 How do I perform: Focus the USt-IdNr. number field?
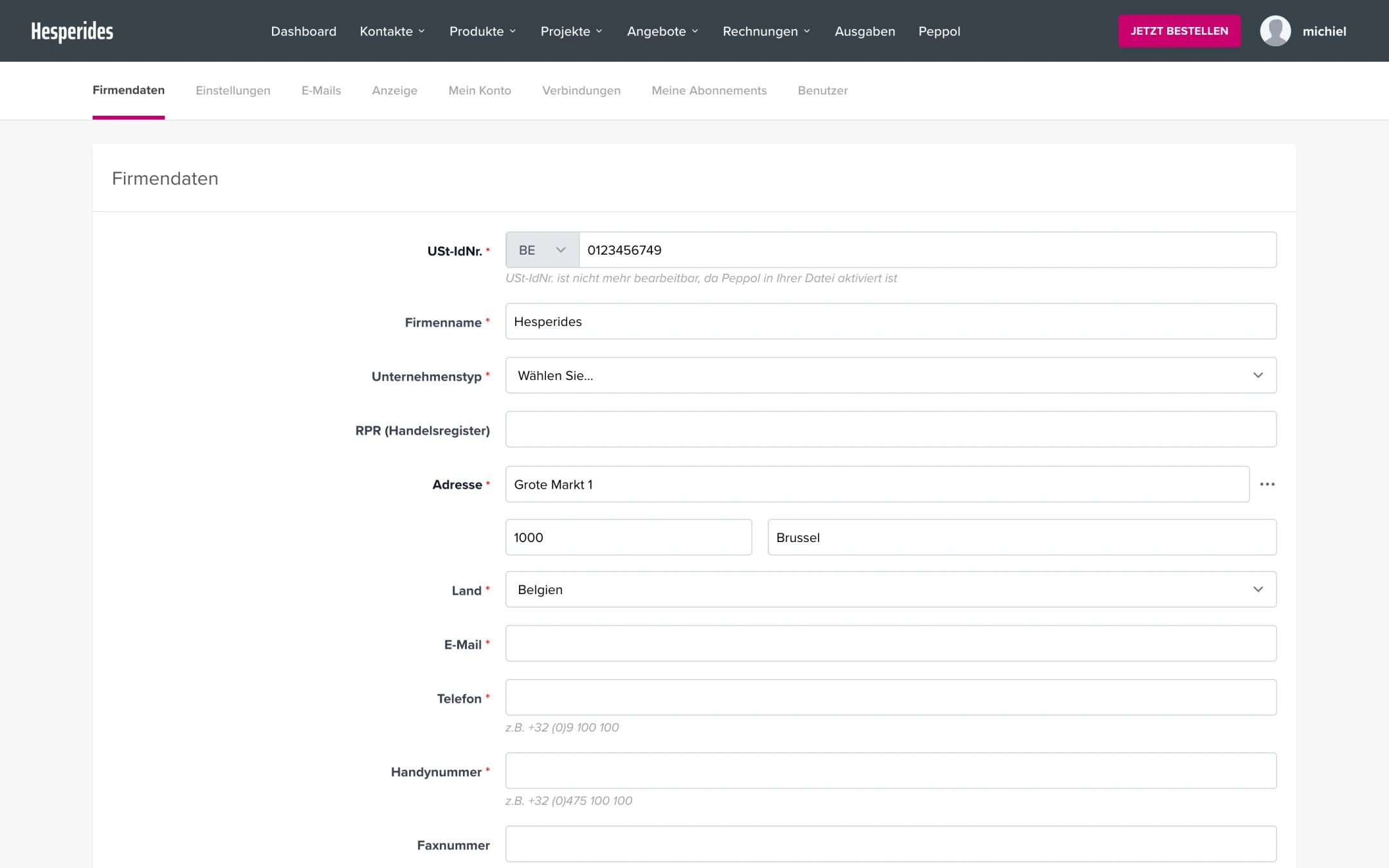tap(927, 250)
